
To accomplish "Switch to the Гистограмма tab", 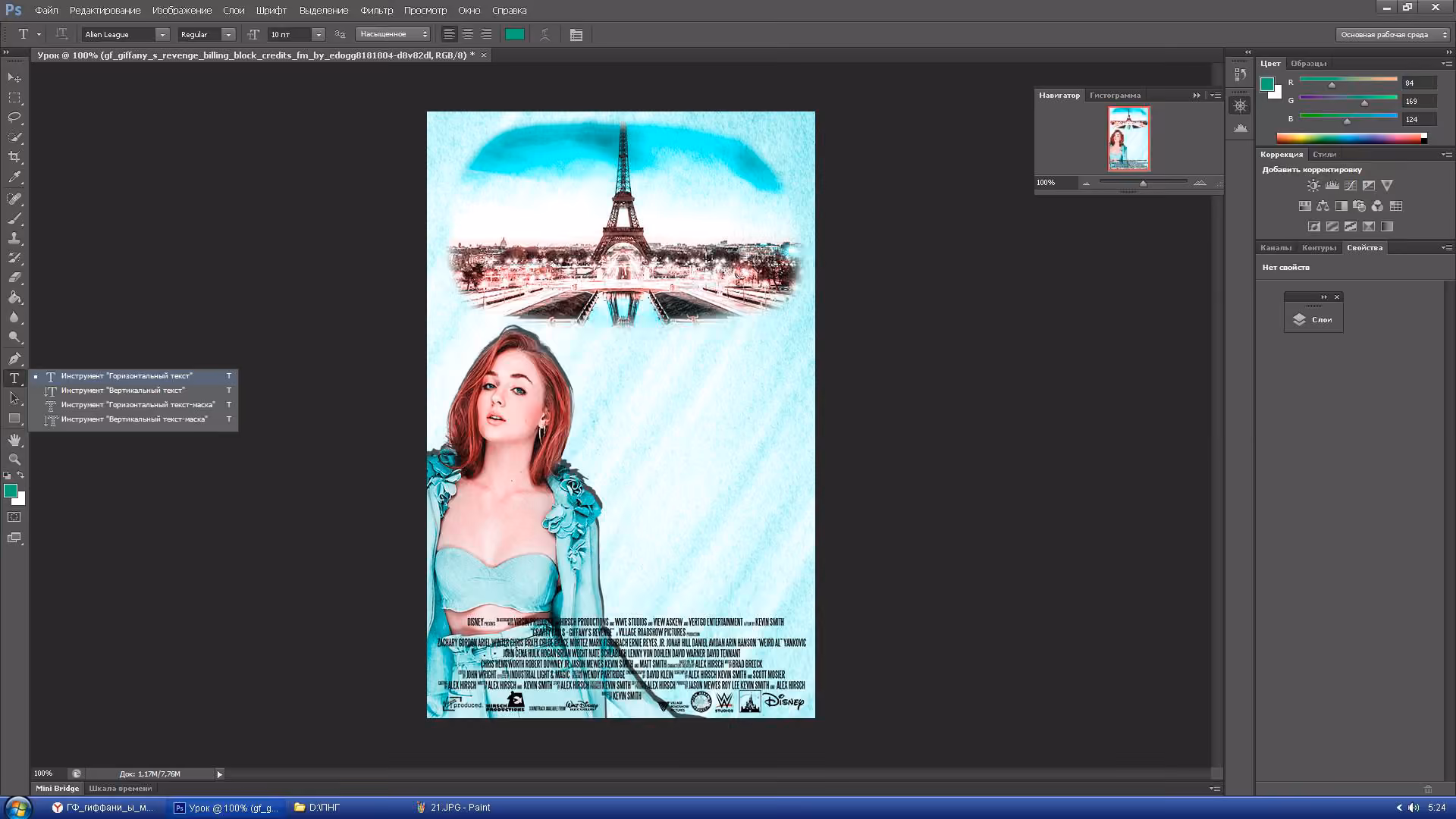I will [x=1115, y=96].
